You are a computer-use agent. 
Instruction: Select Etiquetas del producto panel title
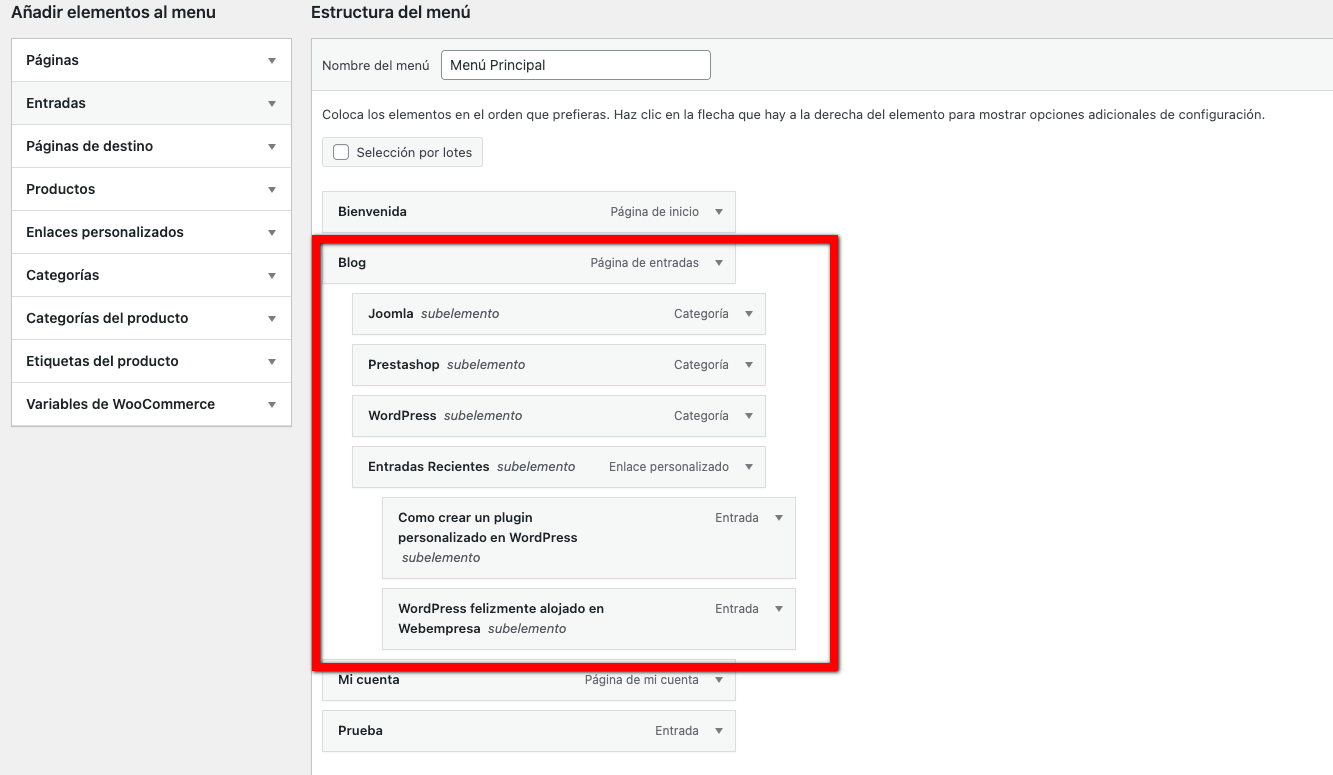pos(102,361)
